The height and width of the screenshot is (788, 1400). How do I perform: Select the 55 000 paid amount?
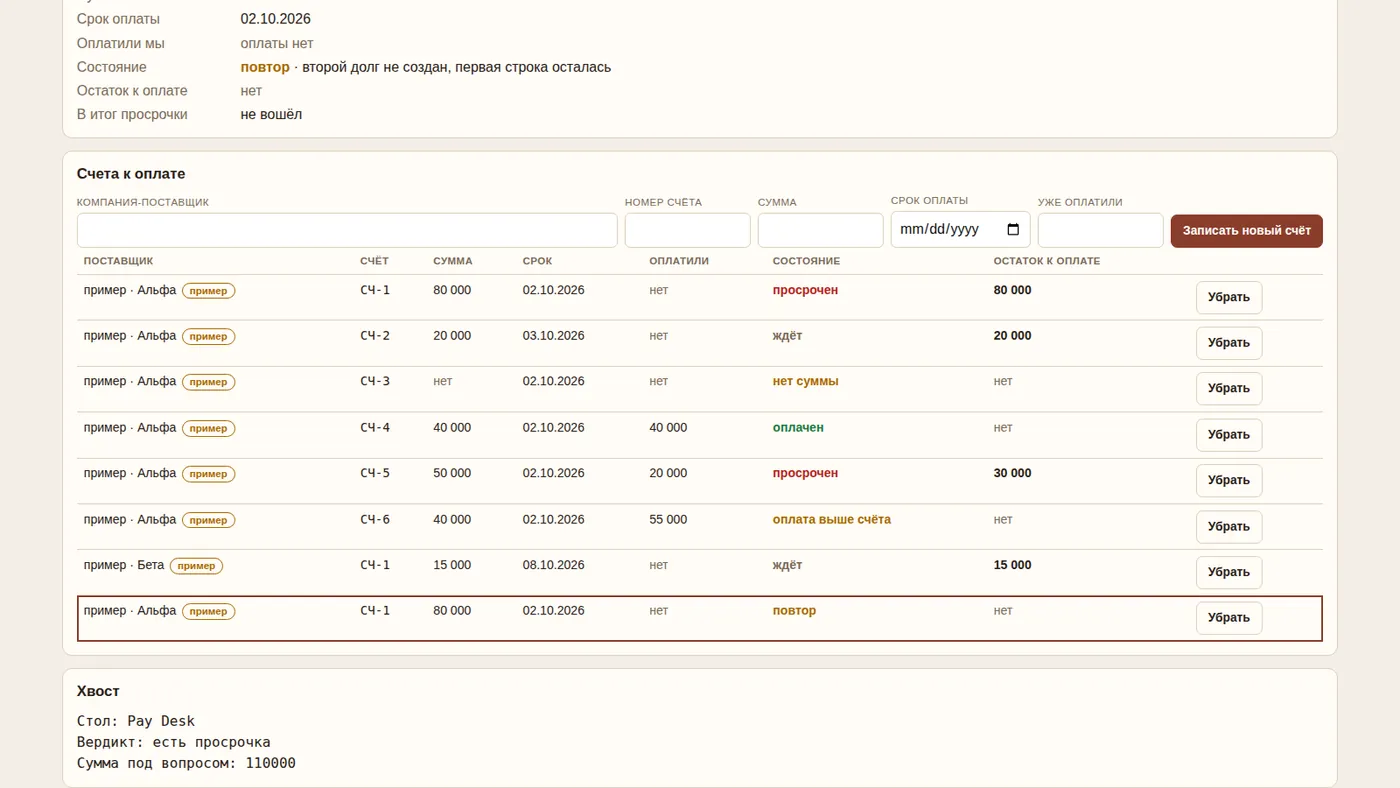668,519
